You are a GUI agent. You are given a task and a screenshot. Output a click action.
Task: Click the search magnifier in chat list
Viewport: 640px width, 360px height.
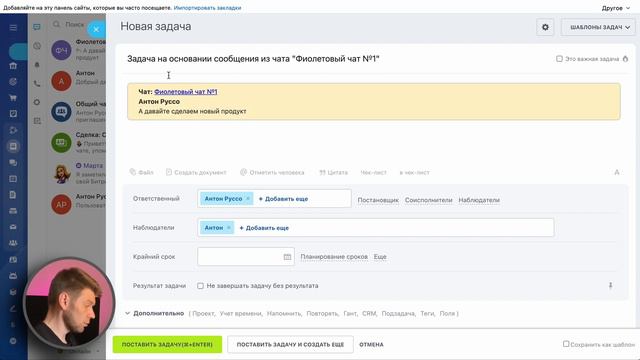click(x=56, y=24)
